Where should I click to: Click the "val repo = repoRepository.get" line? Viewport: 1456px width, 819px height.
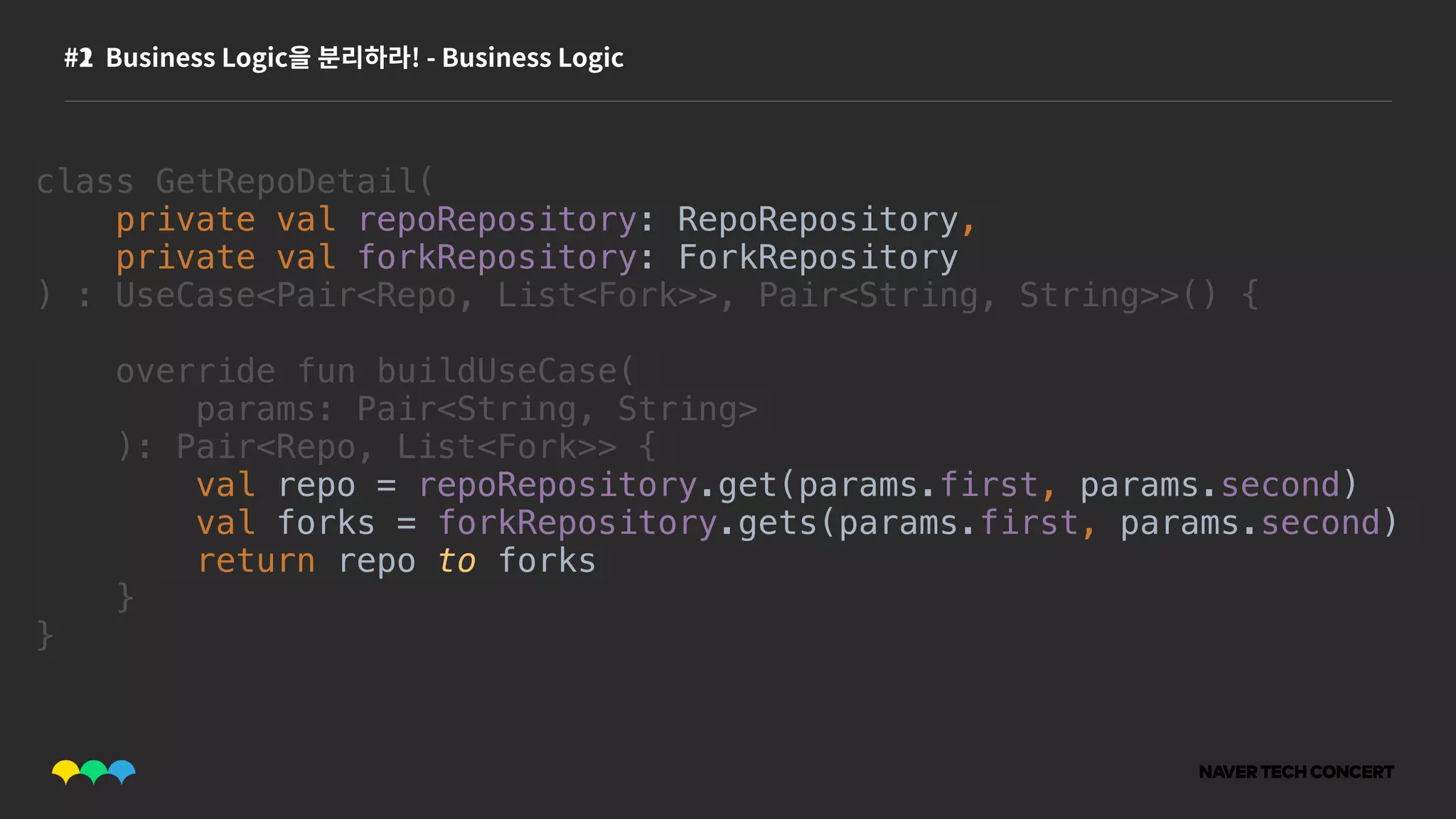pos(777,485)
